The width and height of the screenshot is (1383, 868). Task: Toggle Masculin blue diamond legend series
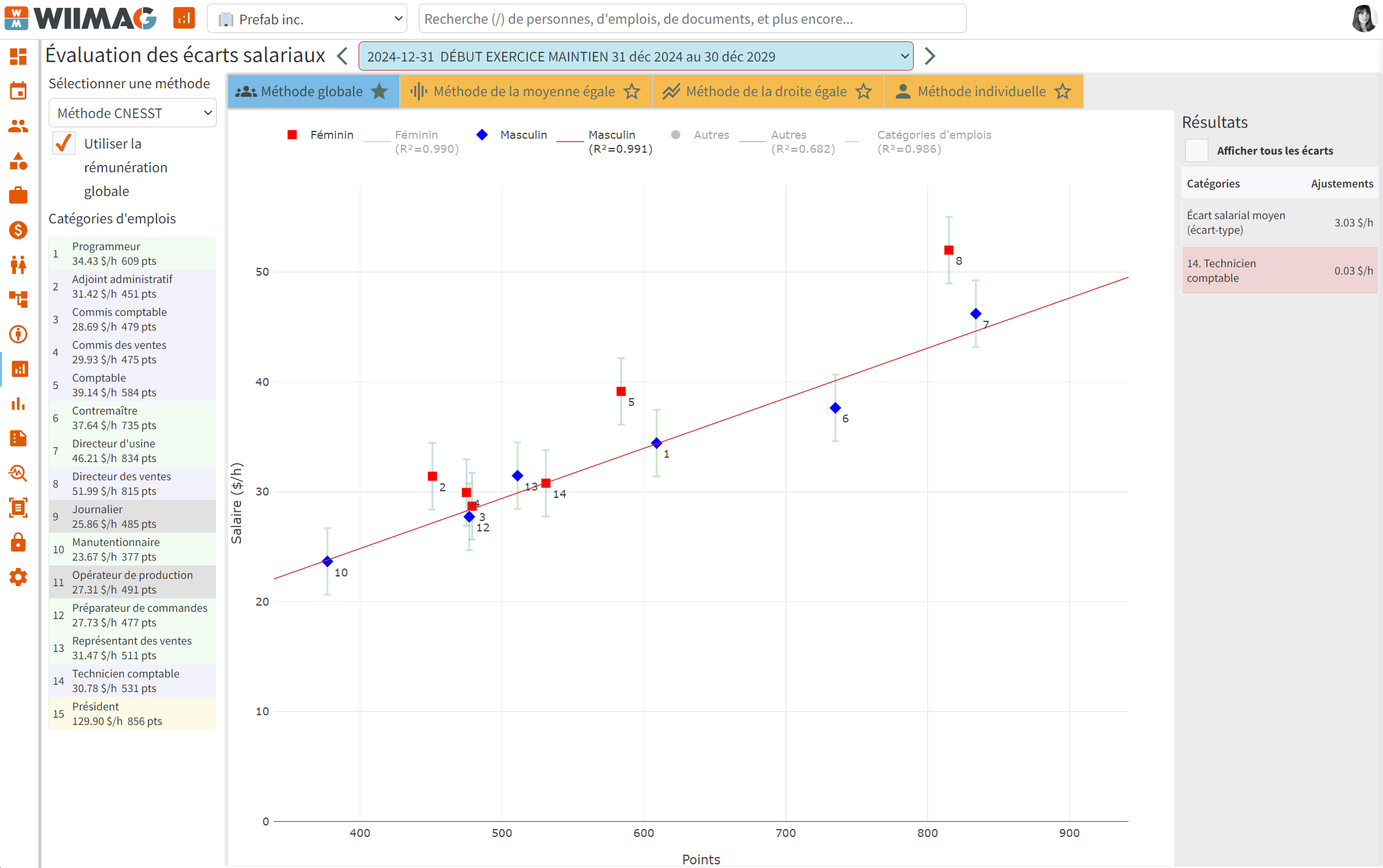(x=512, y=135)
